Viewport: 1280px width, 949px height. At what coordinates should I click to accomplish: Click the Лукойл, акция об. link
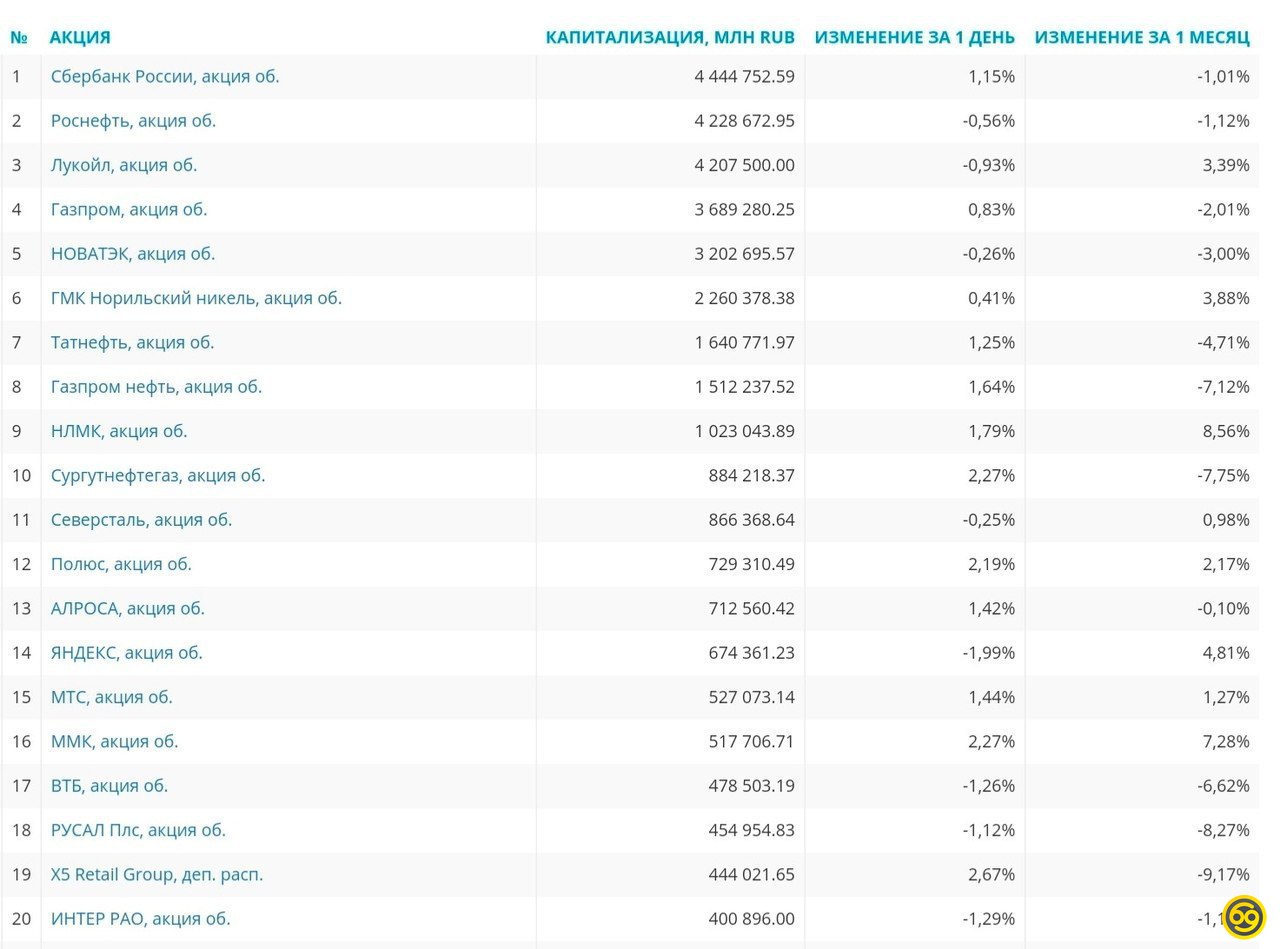tap(124, 165)
